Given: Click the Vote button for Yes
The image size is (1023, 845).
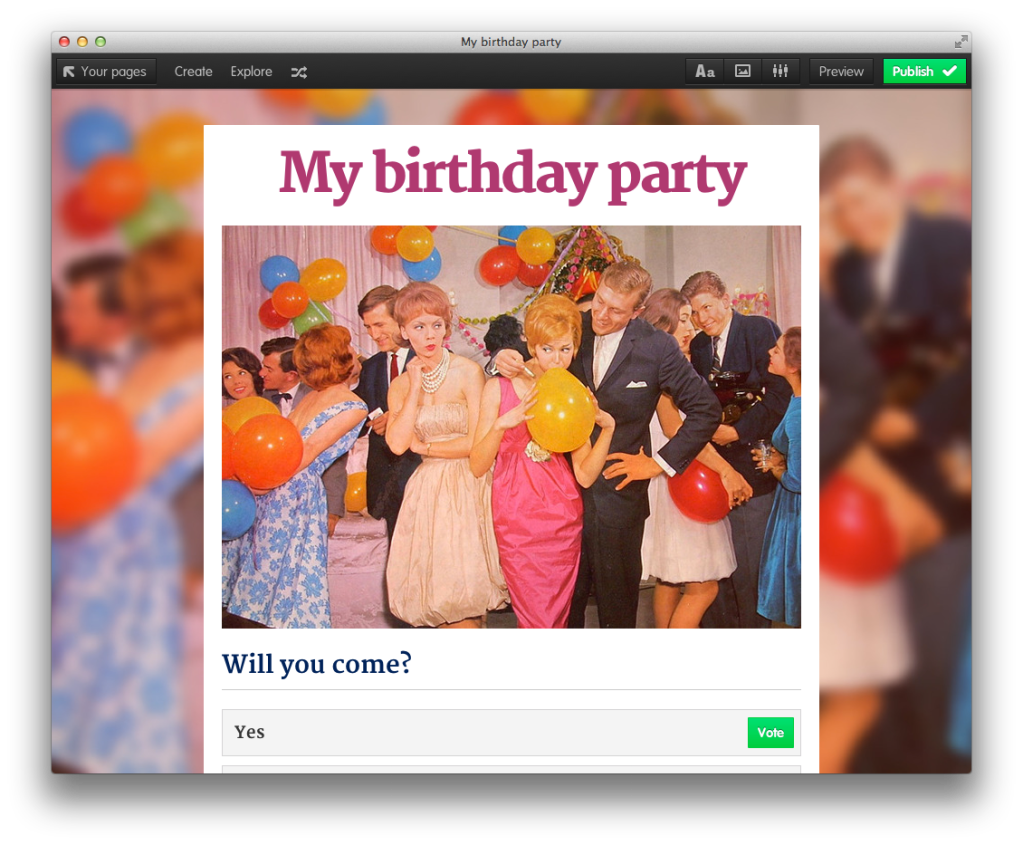Looking at the screenshot, I should [x=771, y=732].
